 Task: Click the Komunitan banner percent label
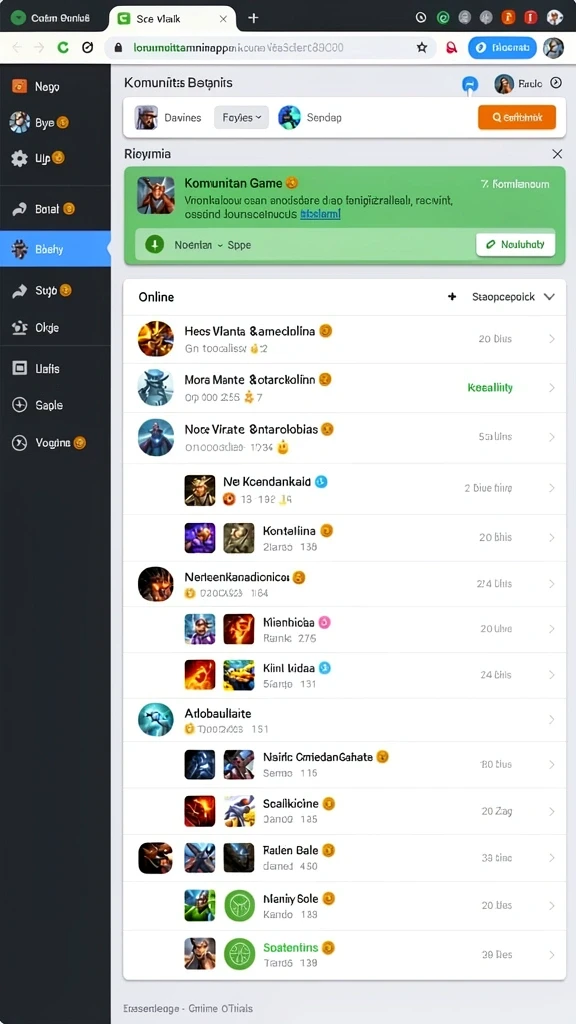(x=515, y=184)
